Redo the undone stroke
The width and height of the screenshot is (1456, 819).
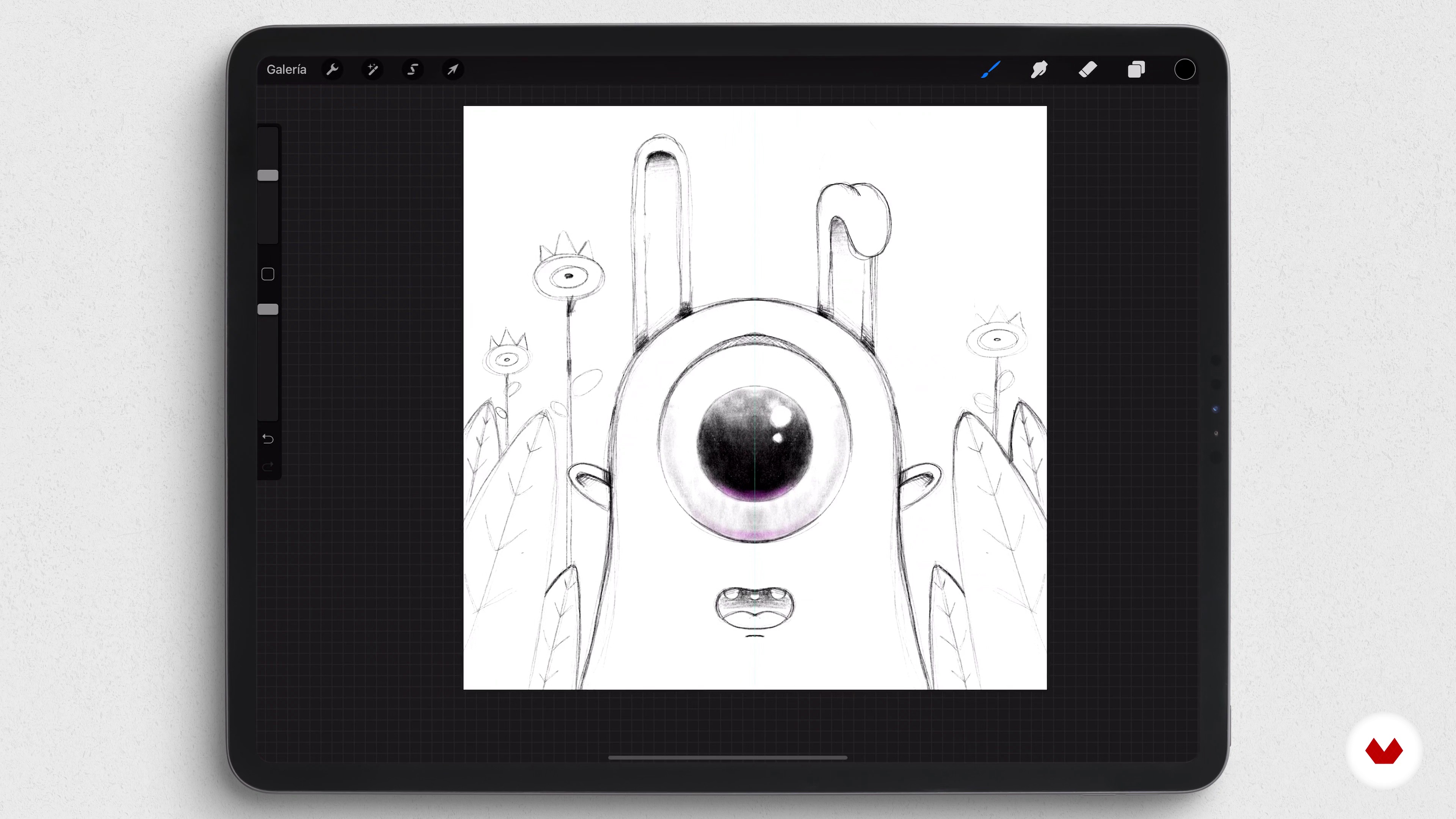click(268, 466)
